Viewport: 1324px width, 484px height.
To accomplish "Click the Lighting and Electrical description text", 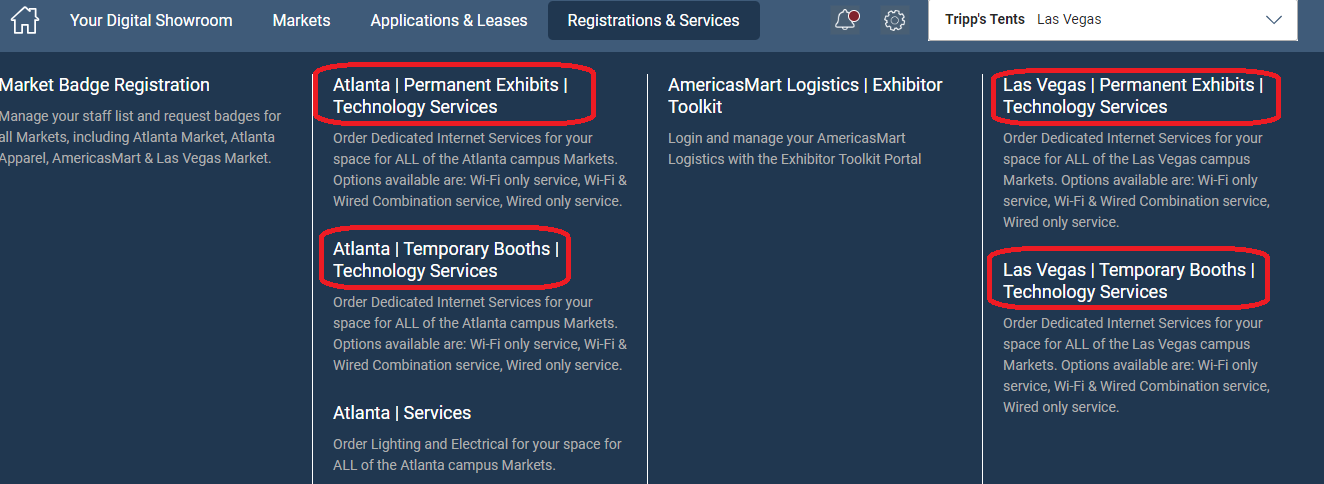I will tap(478, 454).
